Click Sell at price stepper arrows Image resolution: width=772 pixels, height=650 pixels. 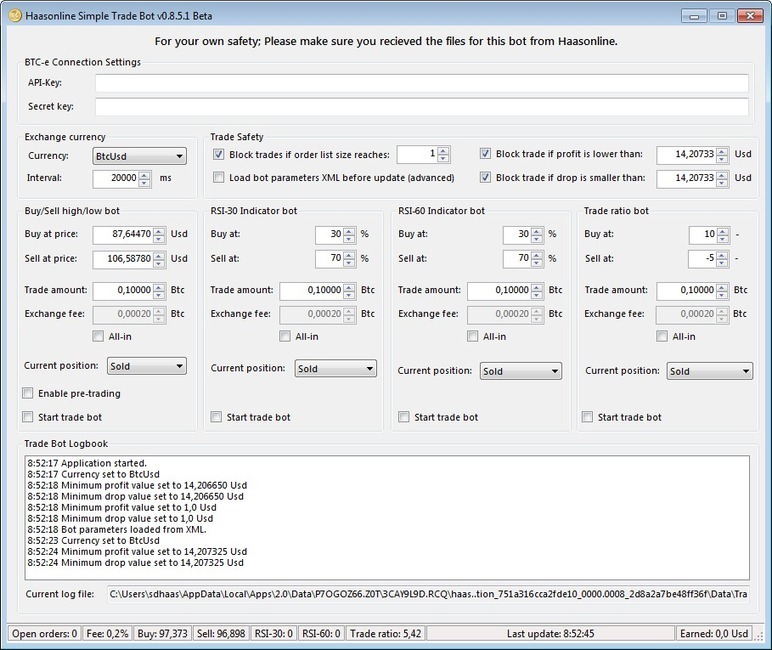point(159,260)
